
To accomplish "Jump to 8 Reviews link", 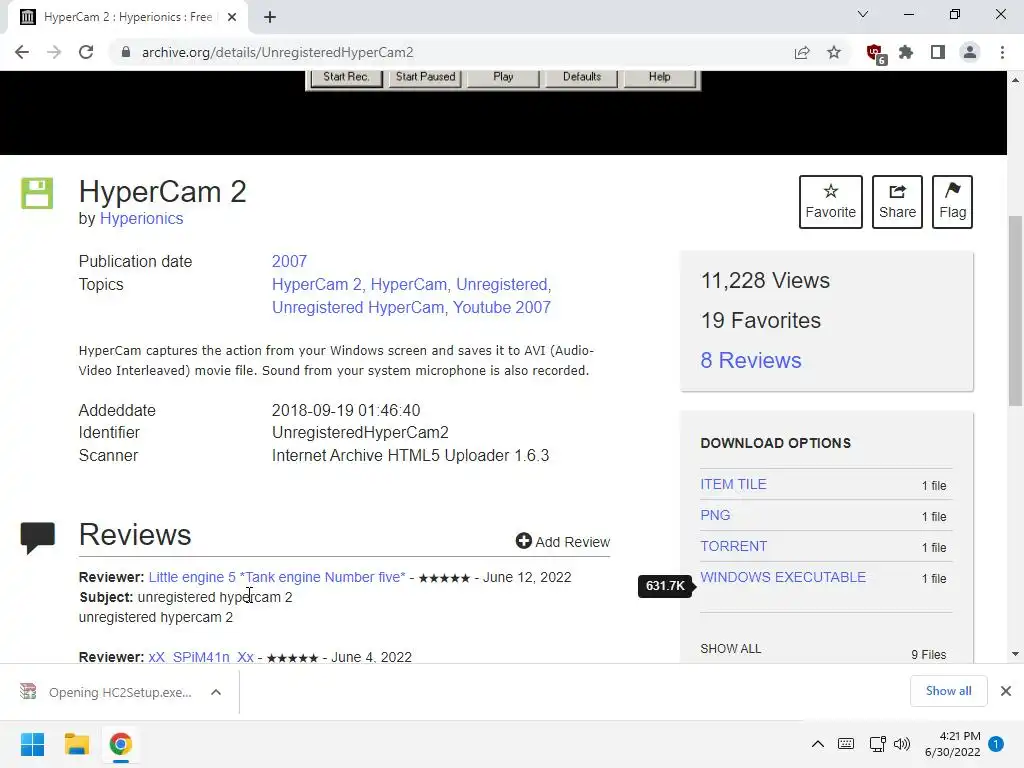I will click(750, 360).
